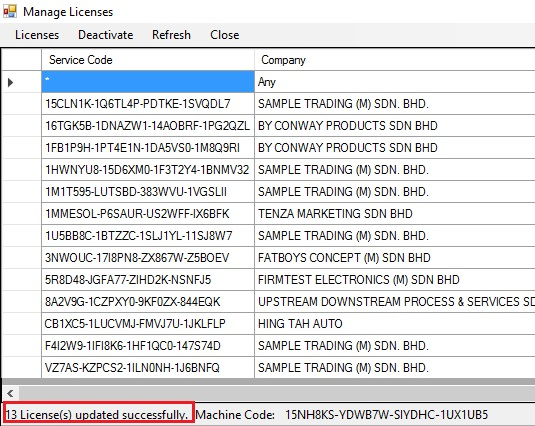Viewport: 535px width, 426px height.
Task: Click the Manage Licenses window icon
Action: (10, 11)
